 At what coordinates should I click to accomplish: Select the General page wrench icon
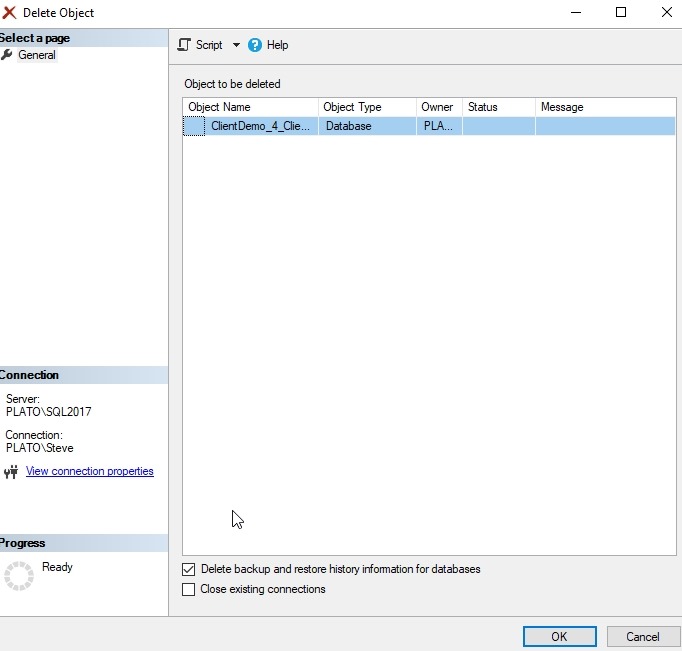[7, 55]
